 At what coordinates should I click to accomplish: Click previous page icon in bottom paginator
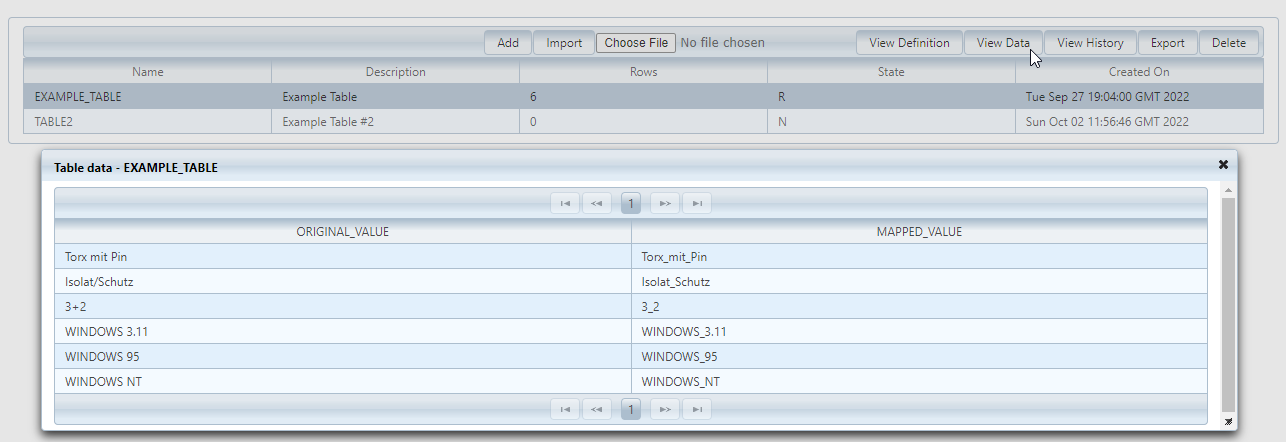click(597, 409)
